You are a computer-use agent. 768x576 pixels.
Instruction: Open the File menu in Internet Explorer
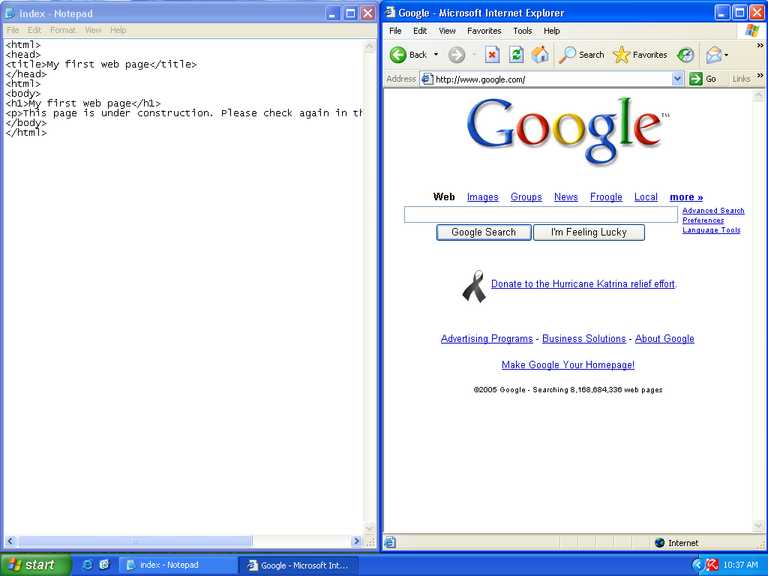[x=395, y=31]
